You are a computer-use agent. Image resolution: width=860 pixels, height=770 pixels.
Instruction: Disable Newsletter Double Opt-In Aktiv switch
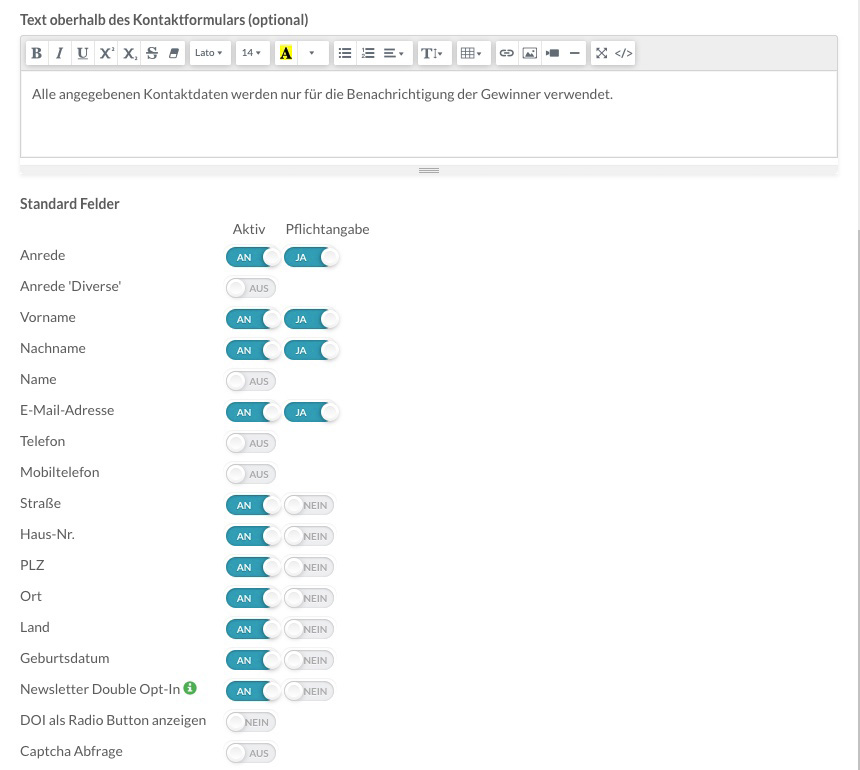click(253, 691)
